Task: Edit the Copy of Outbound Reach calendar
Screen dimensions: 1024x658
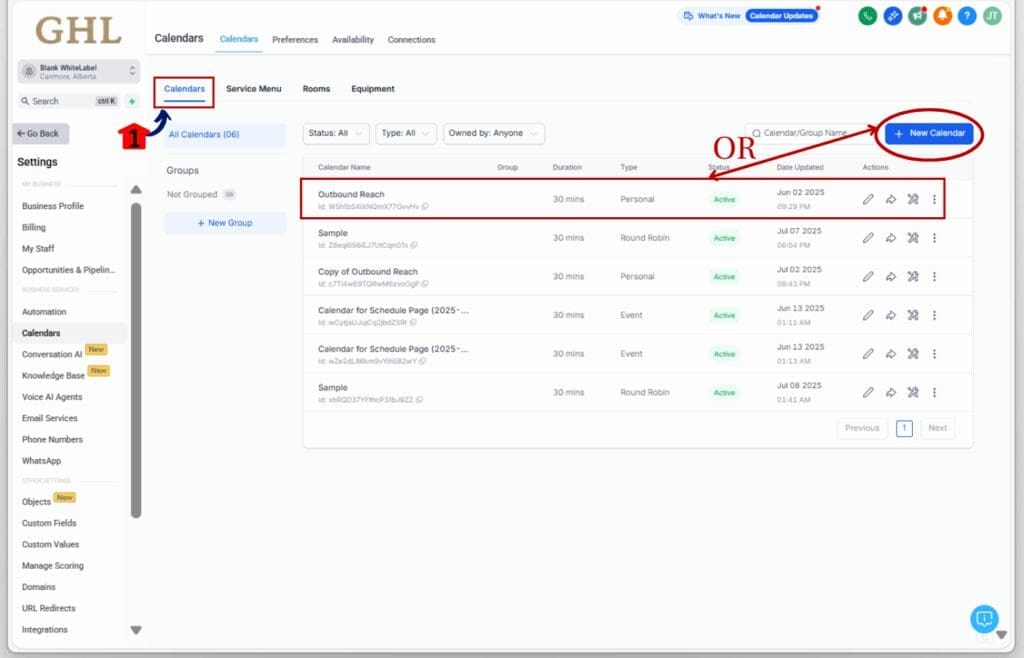Action: [868, 276]
